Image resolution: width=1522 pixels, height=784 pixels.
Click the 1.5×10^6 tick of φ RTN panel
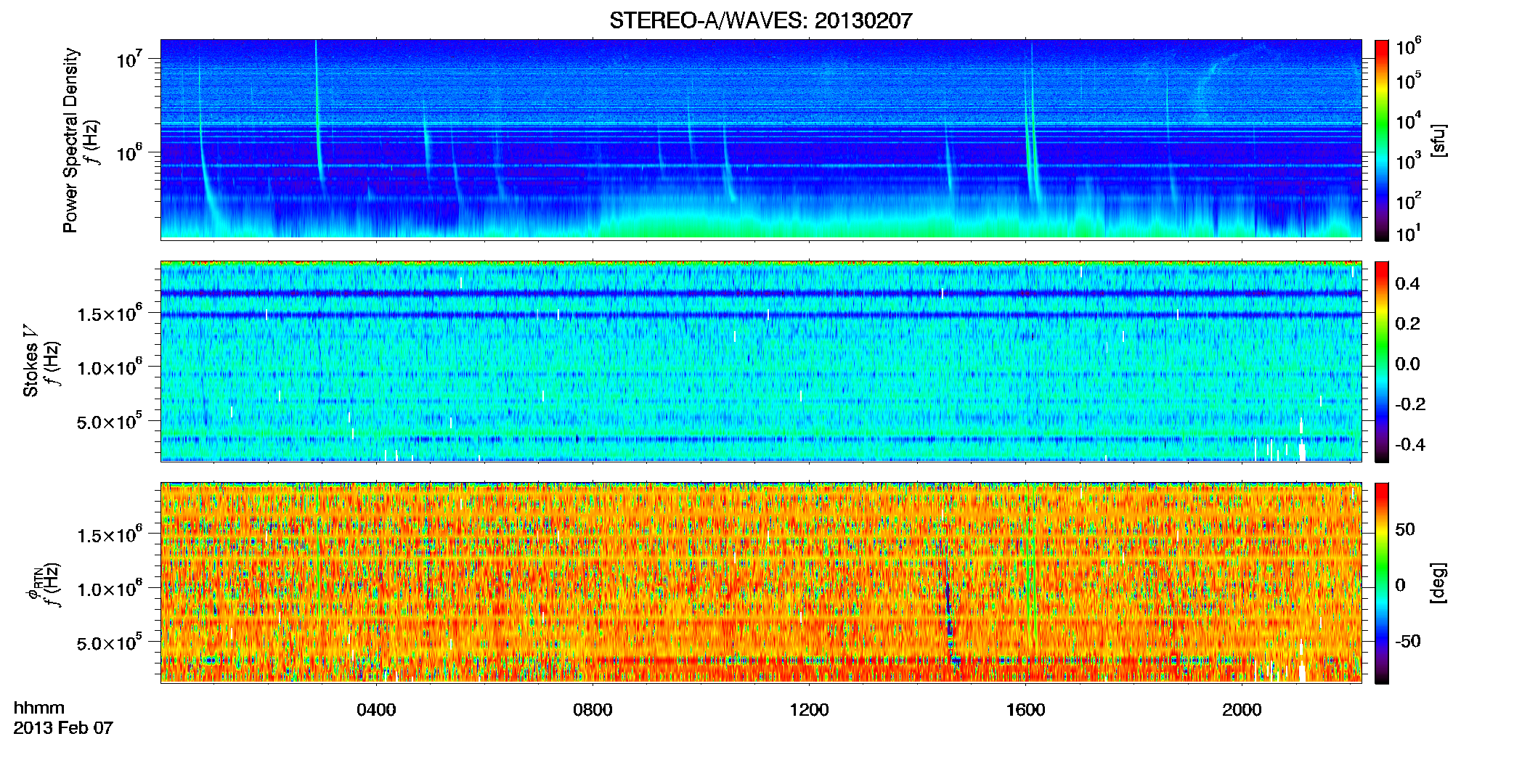(x=109, y=534)
